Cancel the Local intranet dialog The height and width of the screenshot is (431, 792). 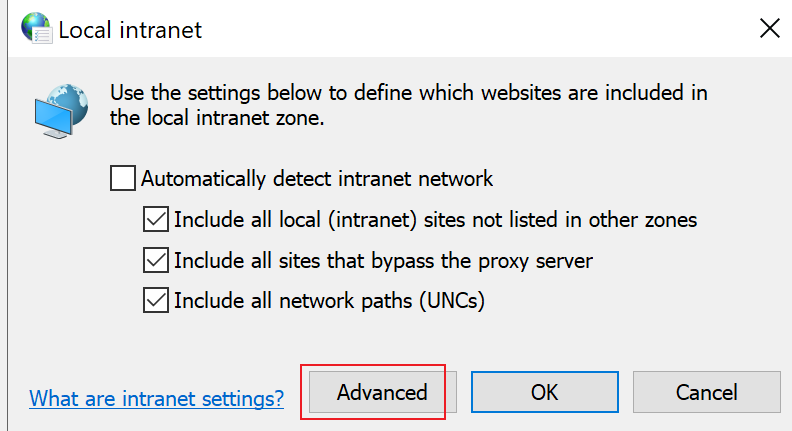[x=707, y=392]
